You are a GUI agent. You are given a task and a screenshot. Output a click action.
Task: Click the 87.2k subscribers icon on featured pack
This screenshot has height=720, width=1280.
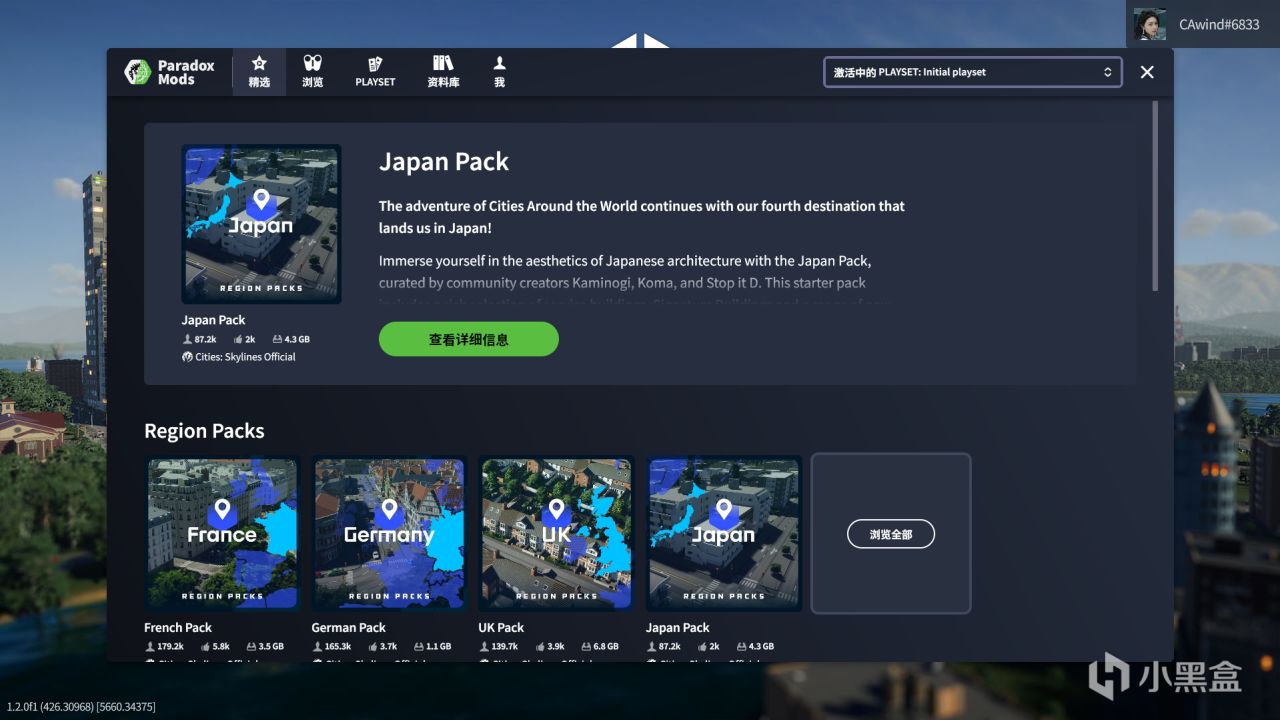point(187,339)
